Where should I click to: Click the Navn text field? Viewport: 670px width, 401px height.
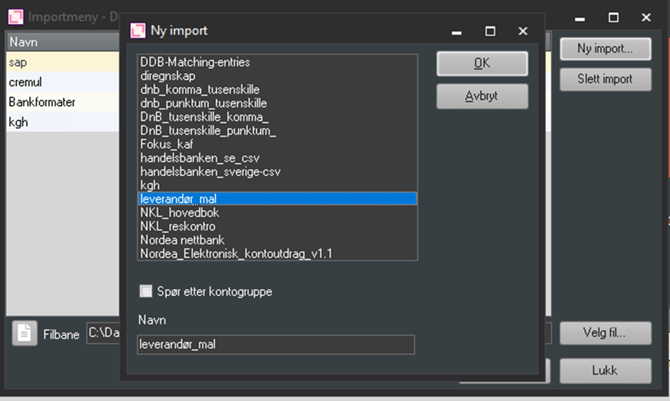tap(275, 345)
